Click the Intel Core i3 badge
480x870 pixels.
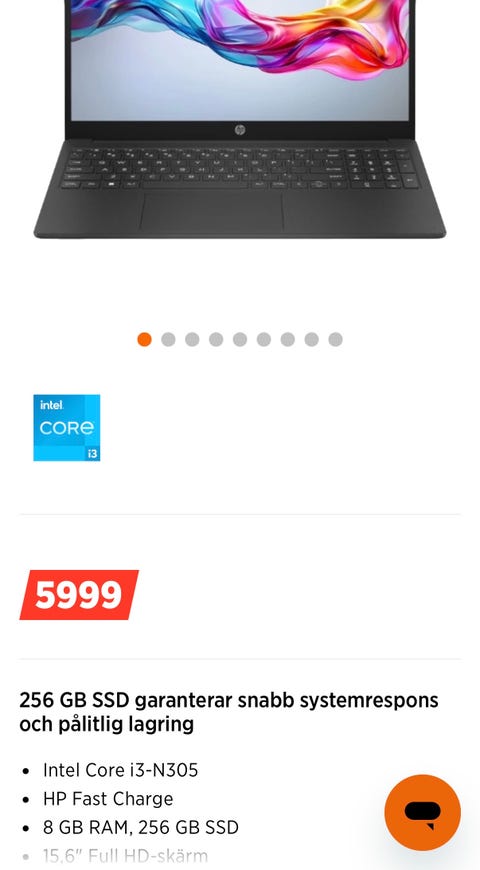[67, 428]
